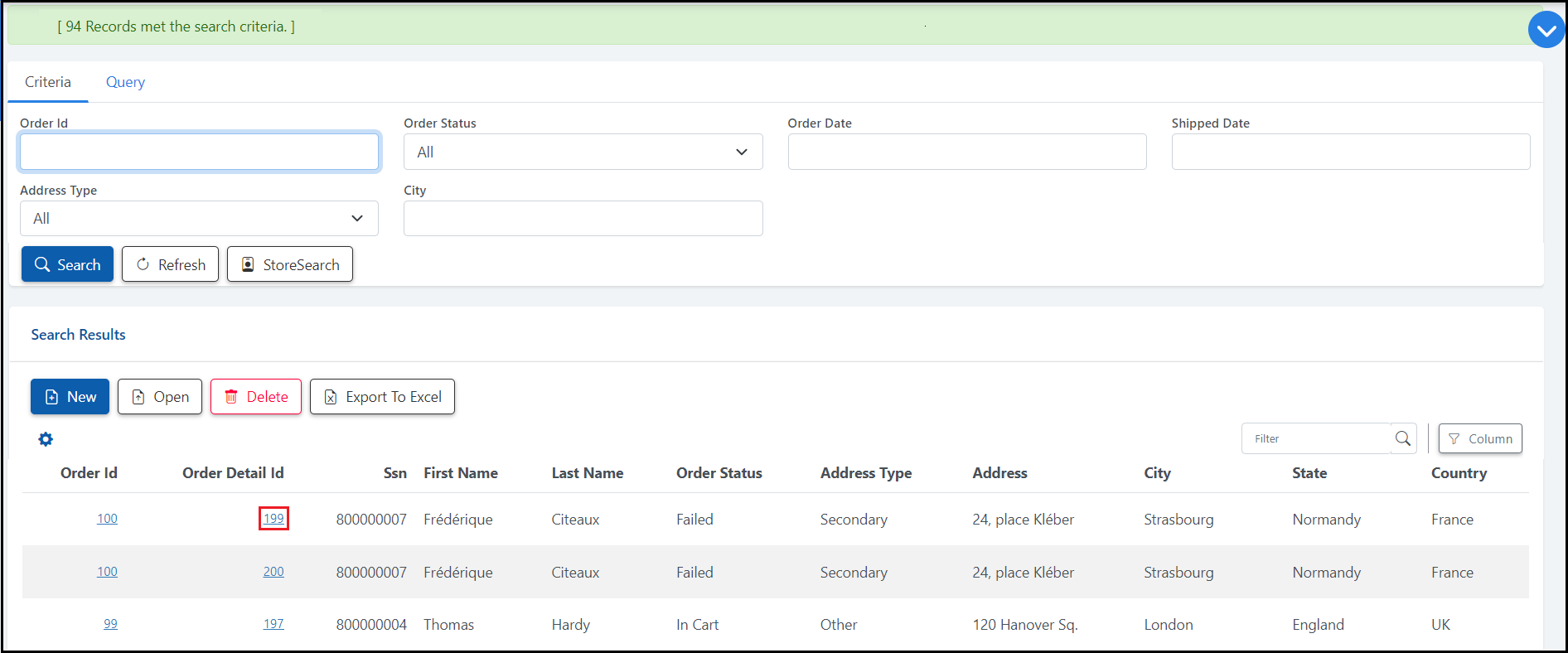1568x653 pixels.
Task: Focus the Shipped Date field
Action: (x=1350, y=152)
